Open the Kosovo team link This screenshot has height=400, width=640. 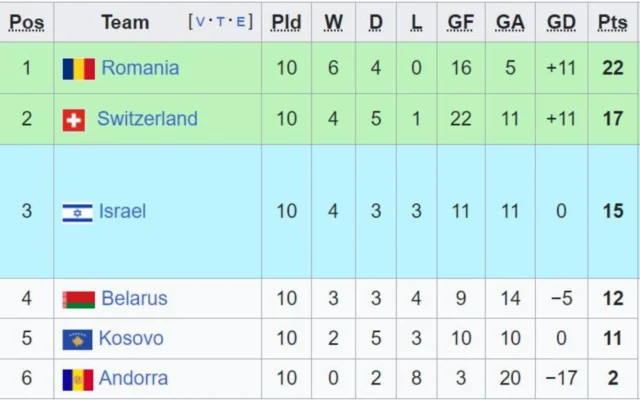click(131, 339)
